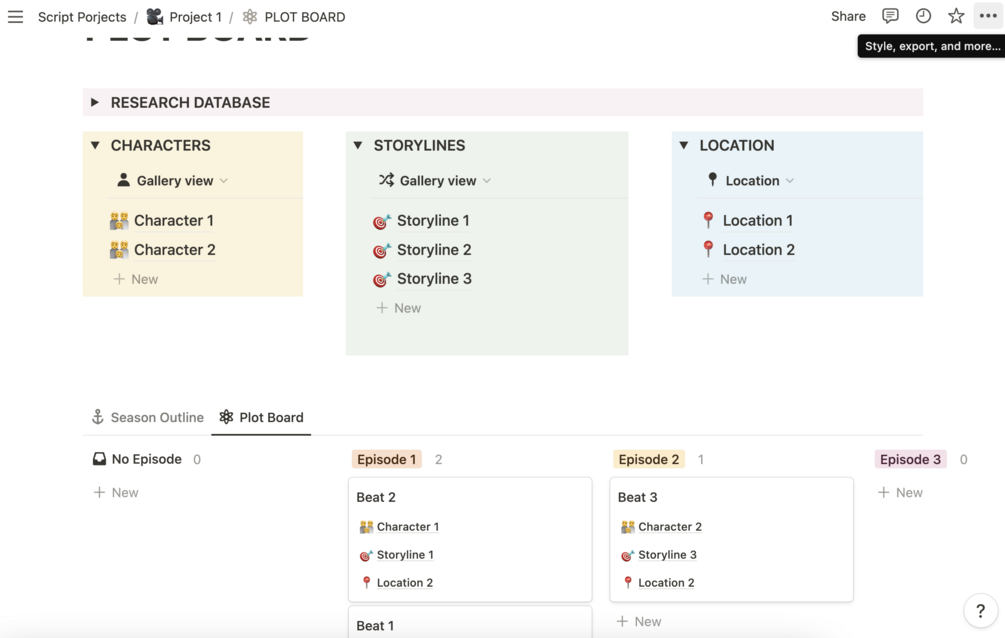Click the Share button
The image size is (1005, 638).
click(x=848, y=16)
